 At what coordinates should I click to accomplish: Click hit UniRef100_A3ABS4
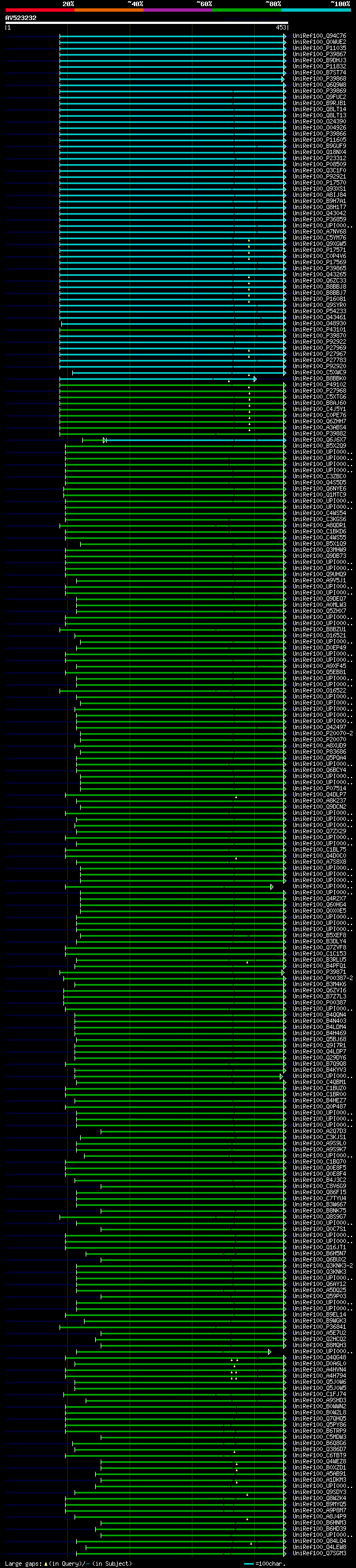click(x=319, y=427)
